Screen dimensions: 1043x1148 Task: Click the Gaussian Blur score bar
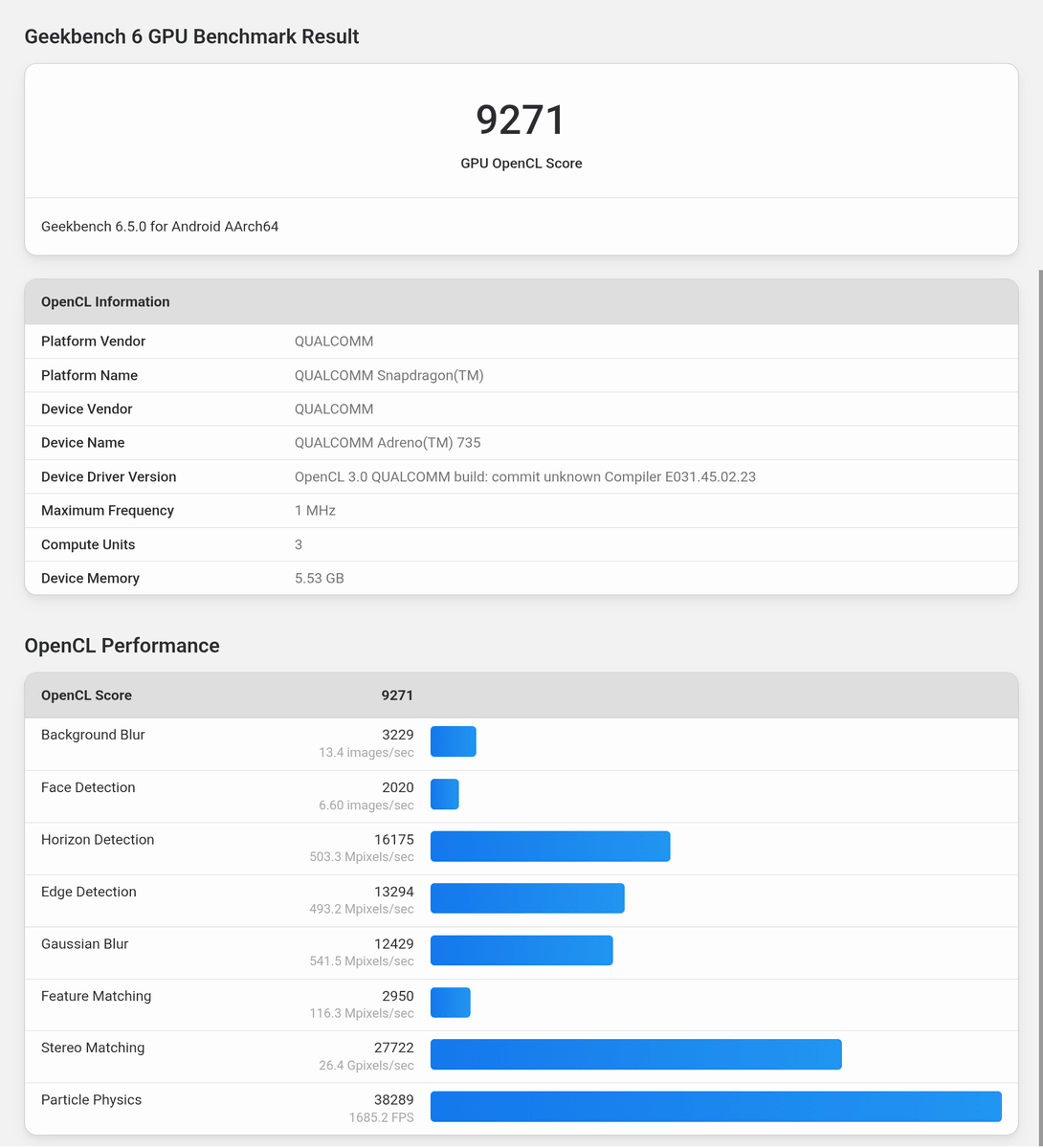point(521,950)
